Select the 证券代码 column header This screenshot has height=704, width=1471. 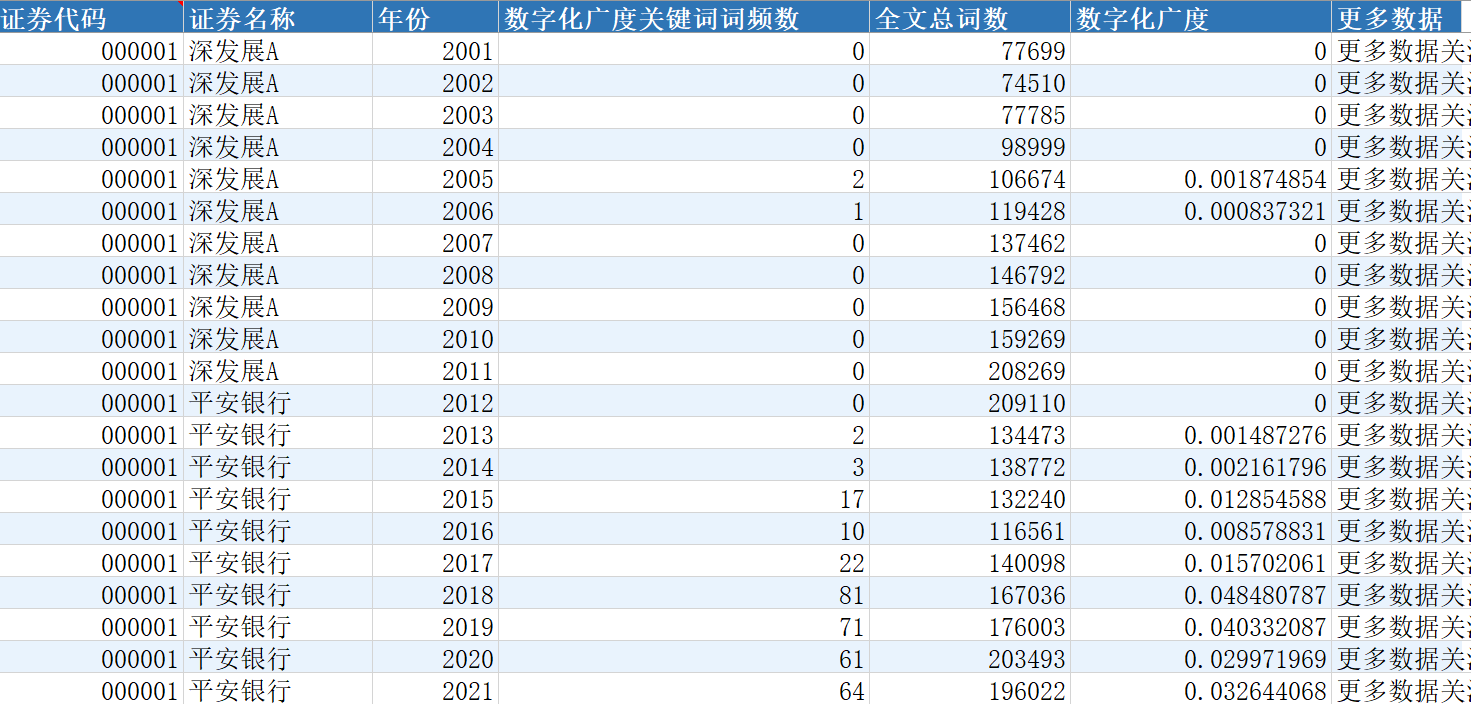(x=91, y=17)
